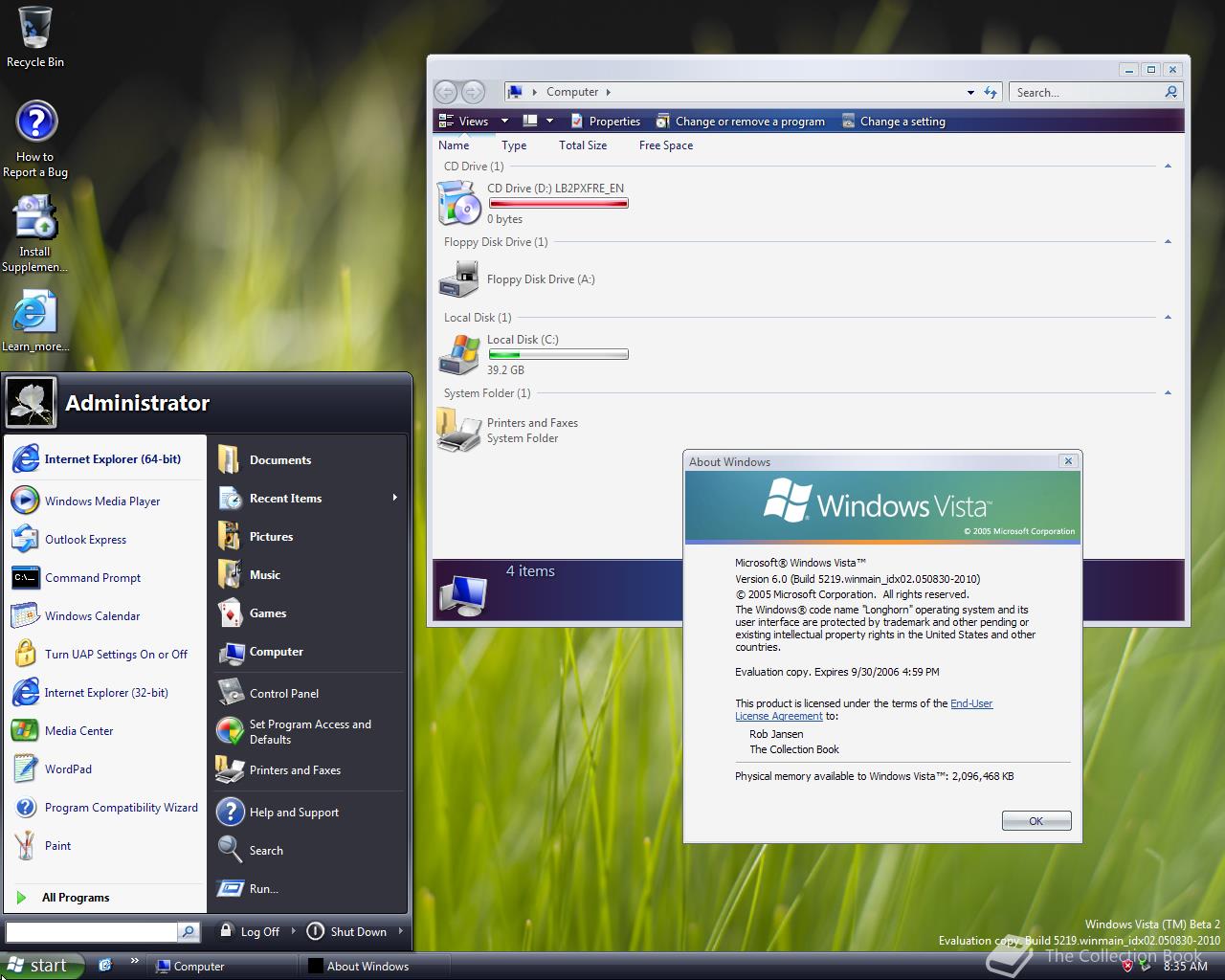Select Floppy Disk Drive (A:)

(517, 279)
